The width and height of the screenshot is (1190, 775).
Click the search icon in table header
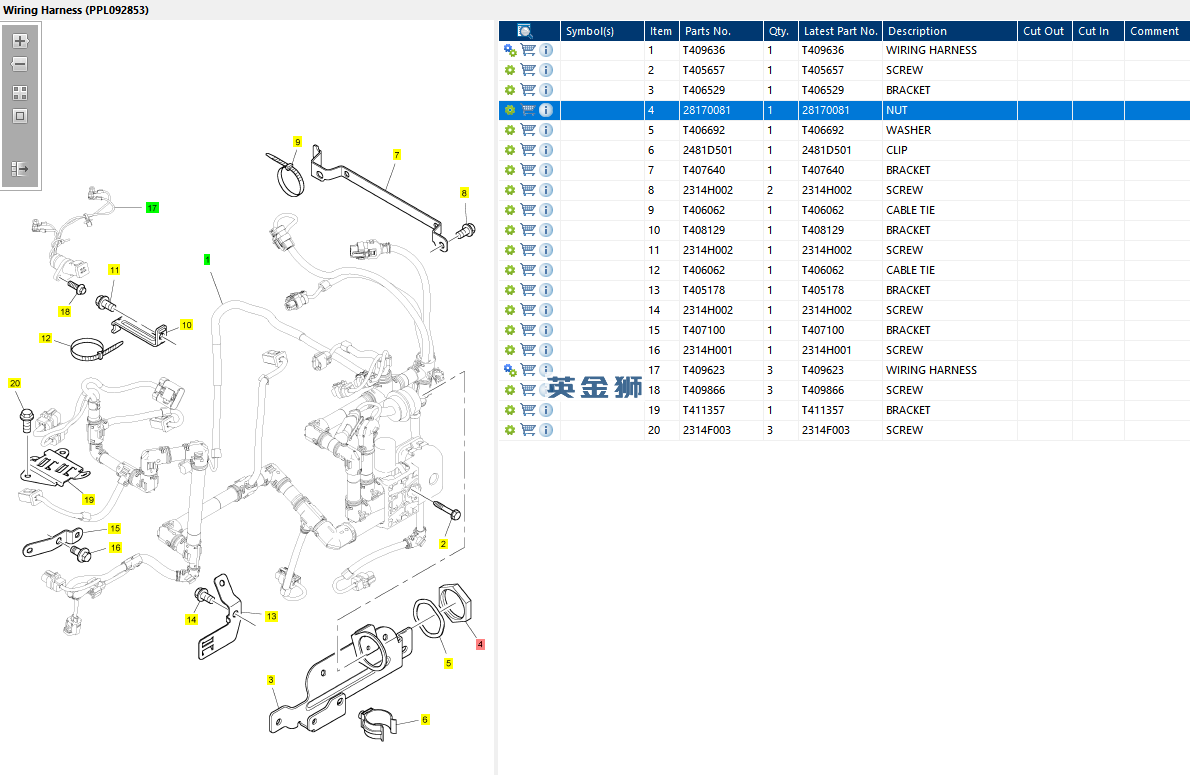[x=525, y=31]
